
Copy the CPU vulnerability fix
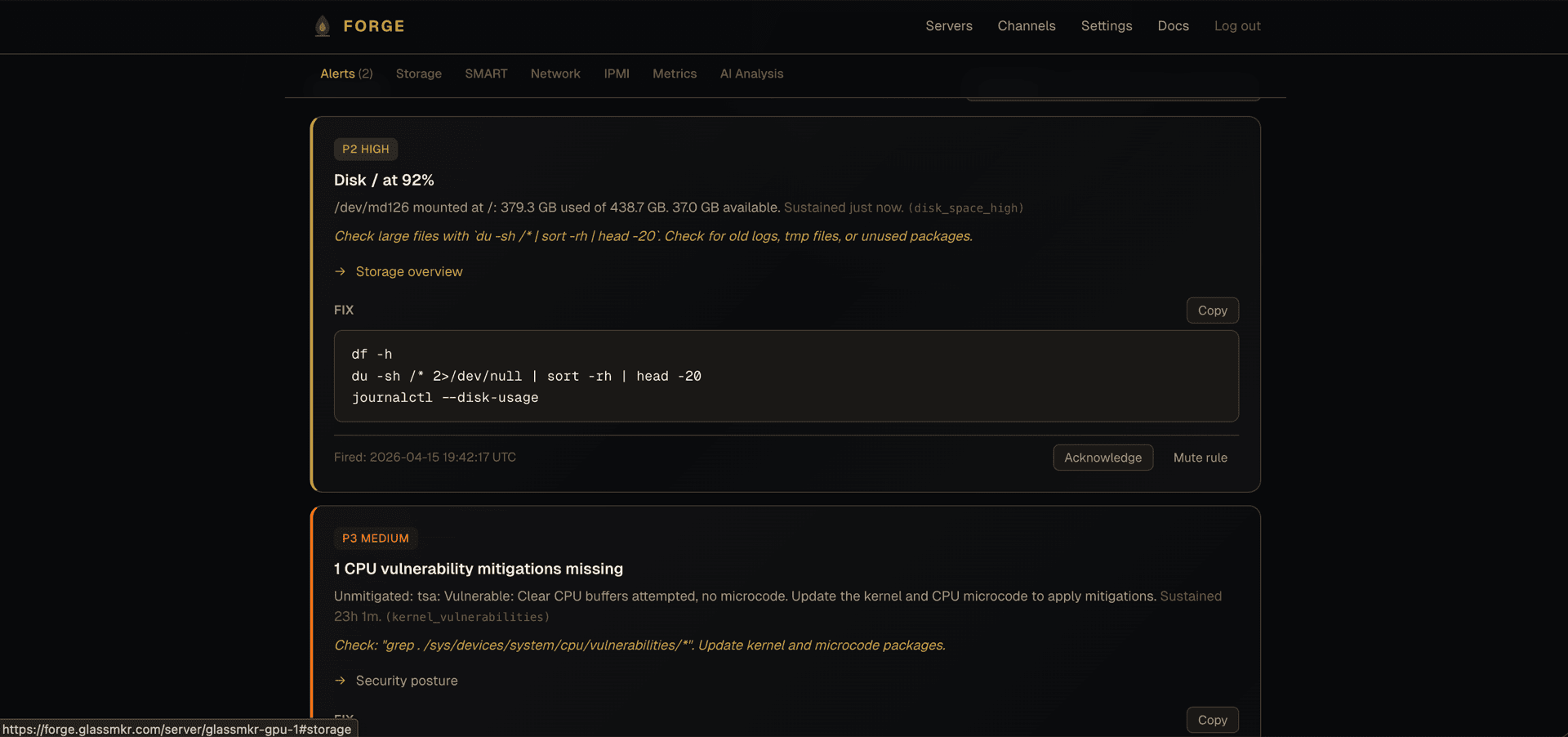(1212, 720)
